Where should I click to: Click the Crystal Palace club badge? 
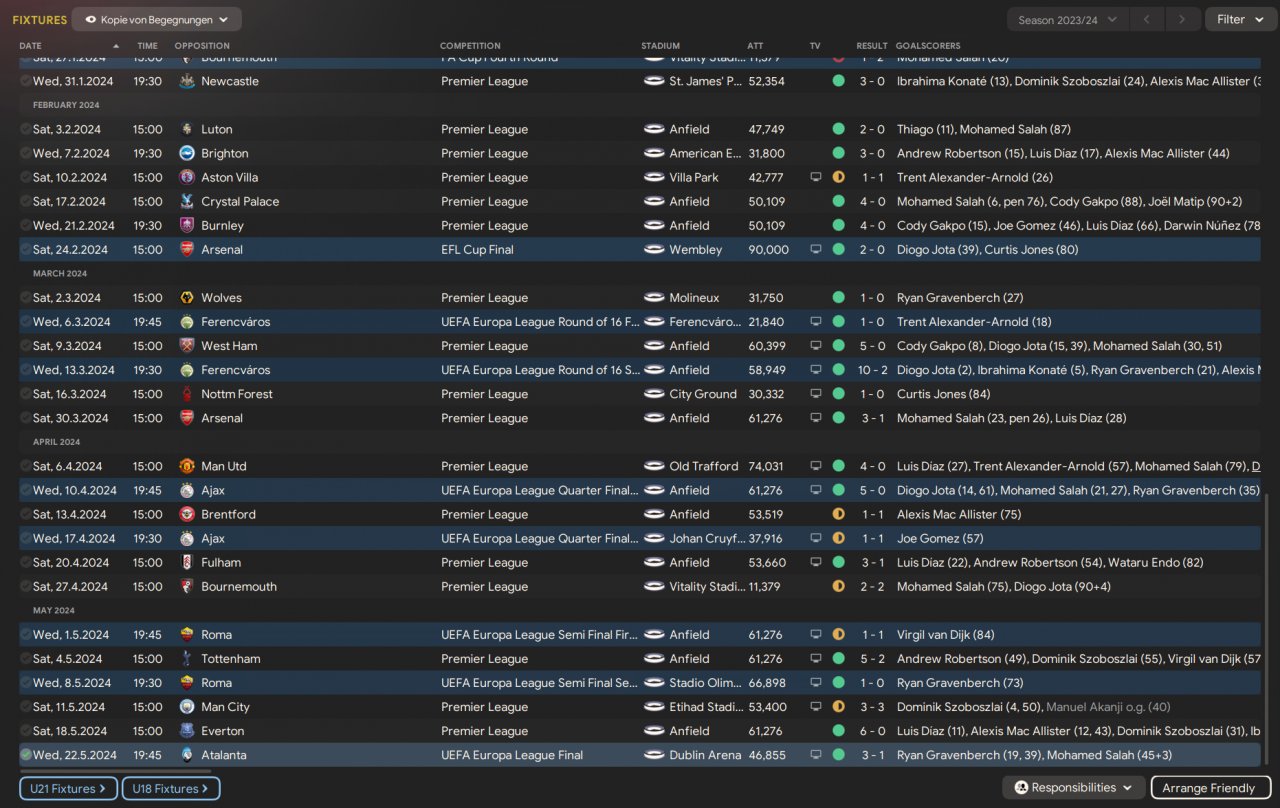tap(186, 201)
